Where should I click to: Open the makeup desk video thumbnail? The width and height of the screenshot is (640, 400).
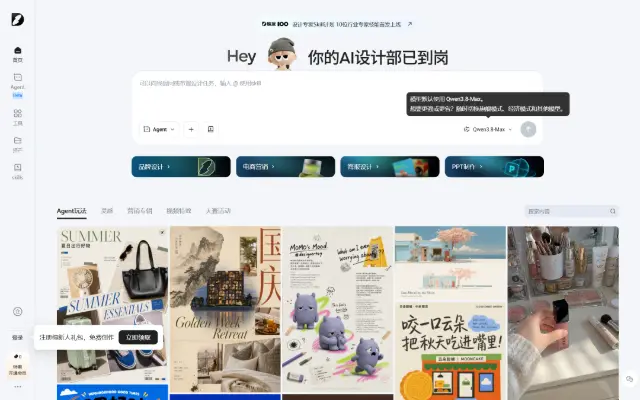[563, 313]
